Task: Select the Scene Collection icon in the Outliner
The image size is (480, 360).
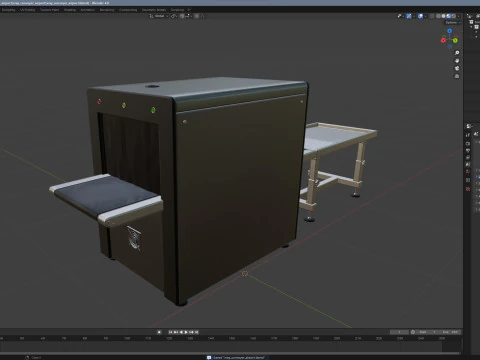Action: (x=471, y=22)
